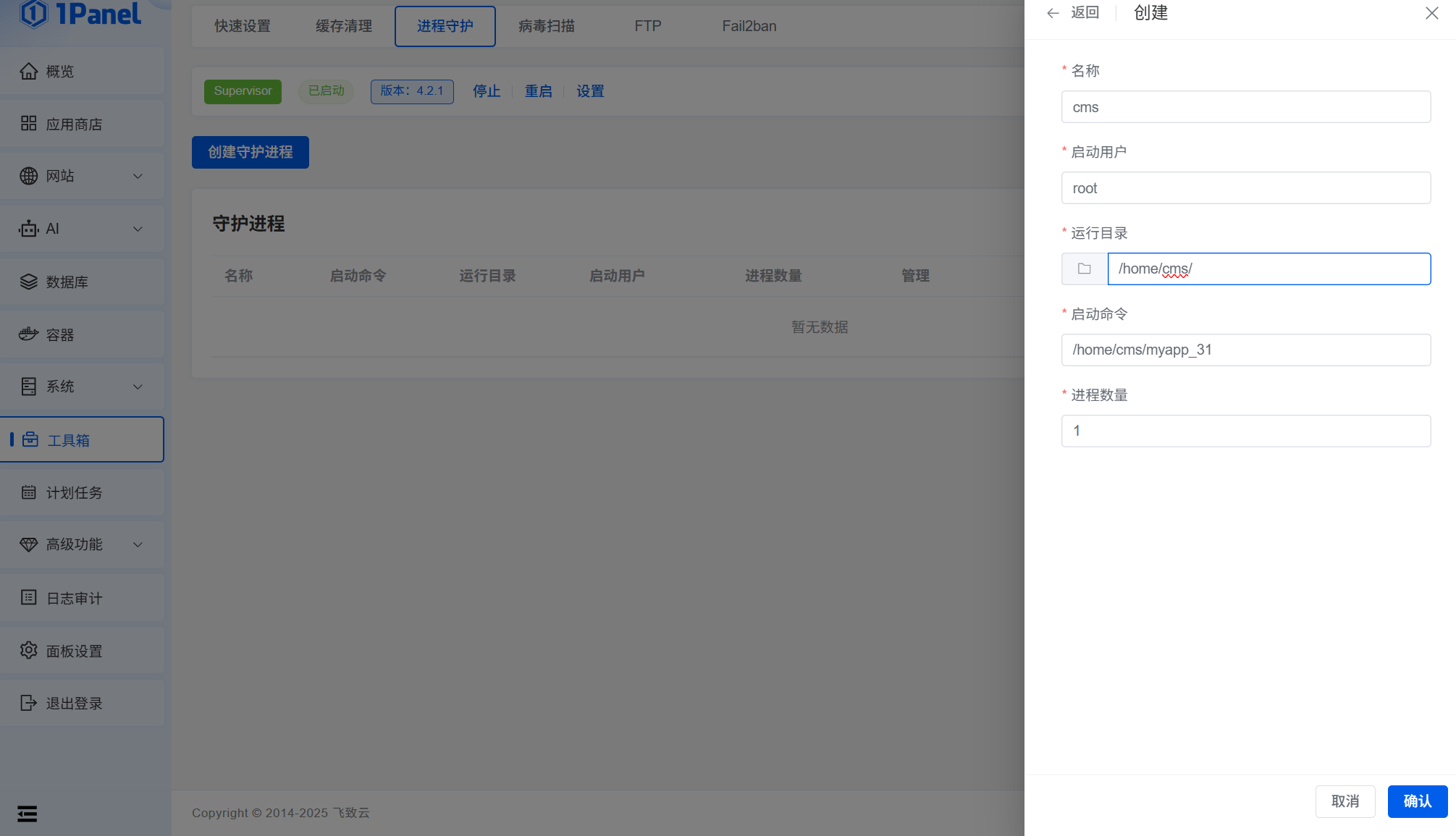Screen dimensions: 1456x836
Task: Click the 退出登录 logout icon
Action: pos(28,703)
